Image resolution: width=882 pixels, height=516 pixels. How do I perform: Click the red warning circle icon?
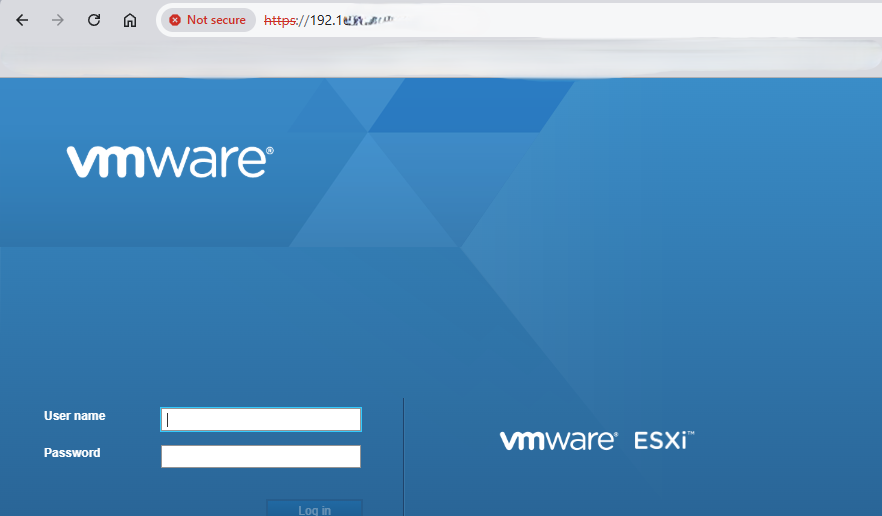coord(175,20)
